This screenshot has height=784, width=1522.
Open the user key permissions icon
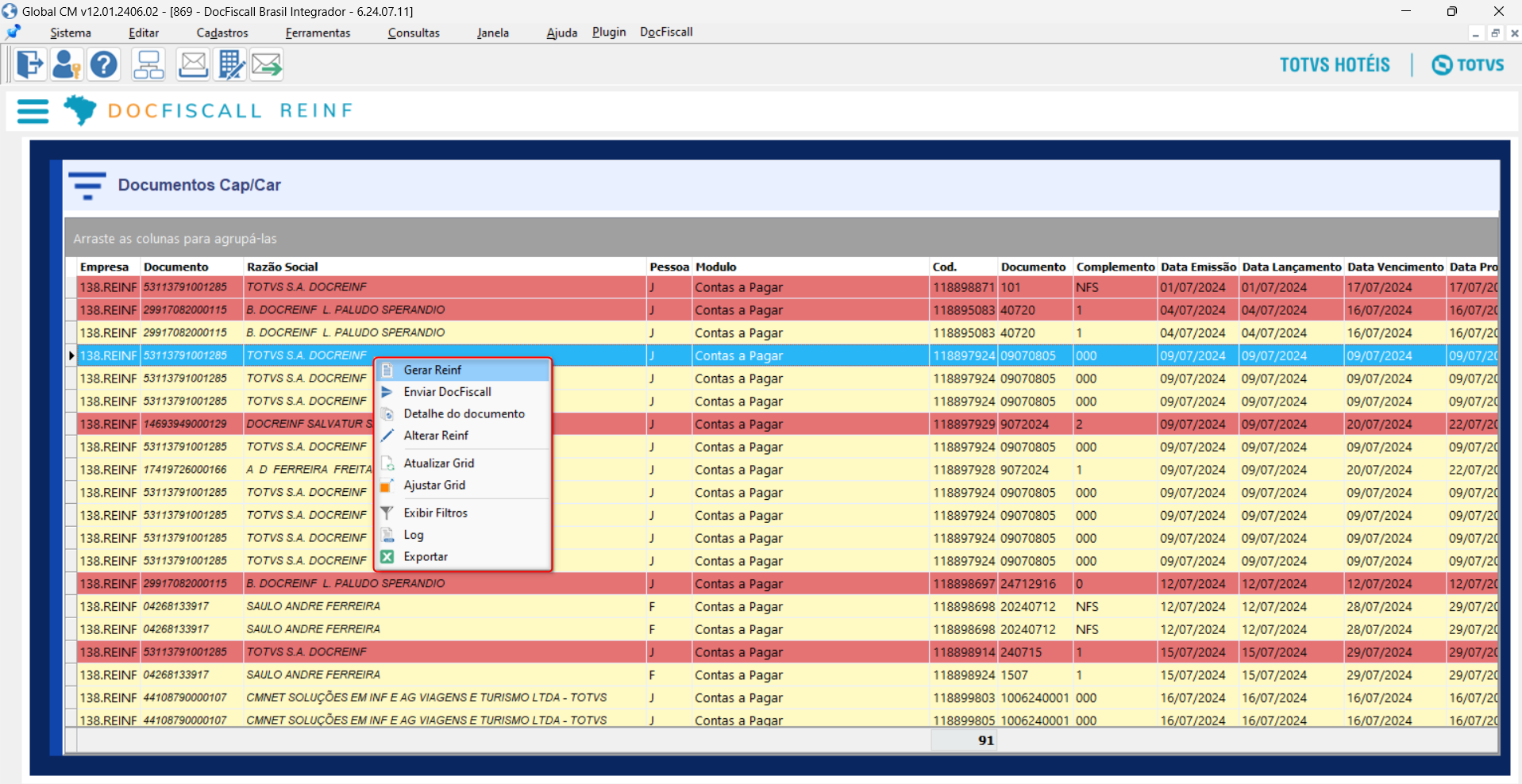coord(67,64)
